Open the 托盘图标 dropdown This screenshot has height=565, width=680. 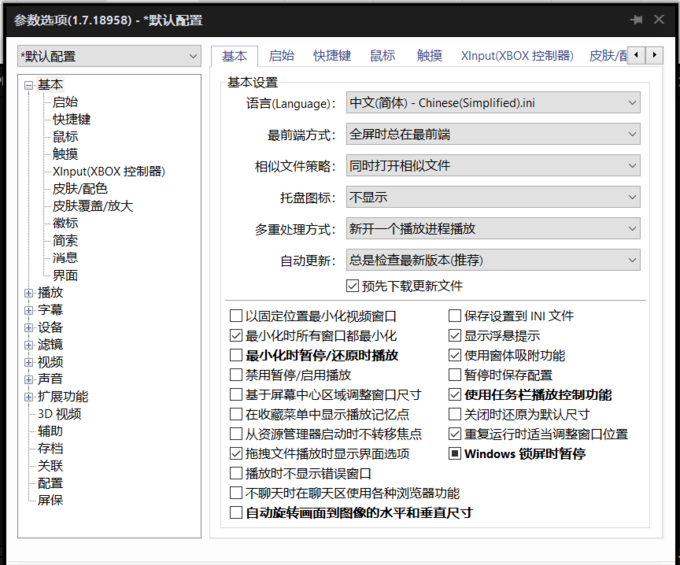493,198
